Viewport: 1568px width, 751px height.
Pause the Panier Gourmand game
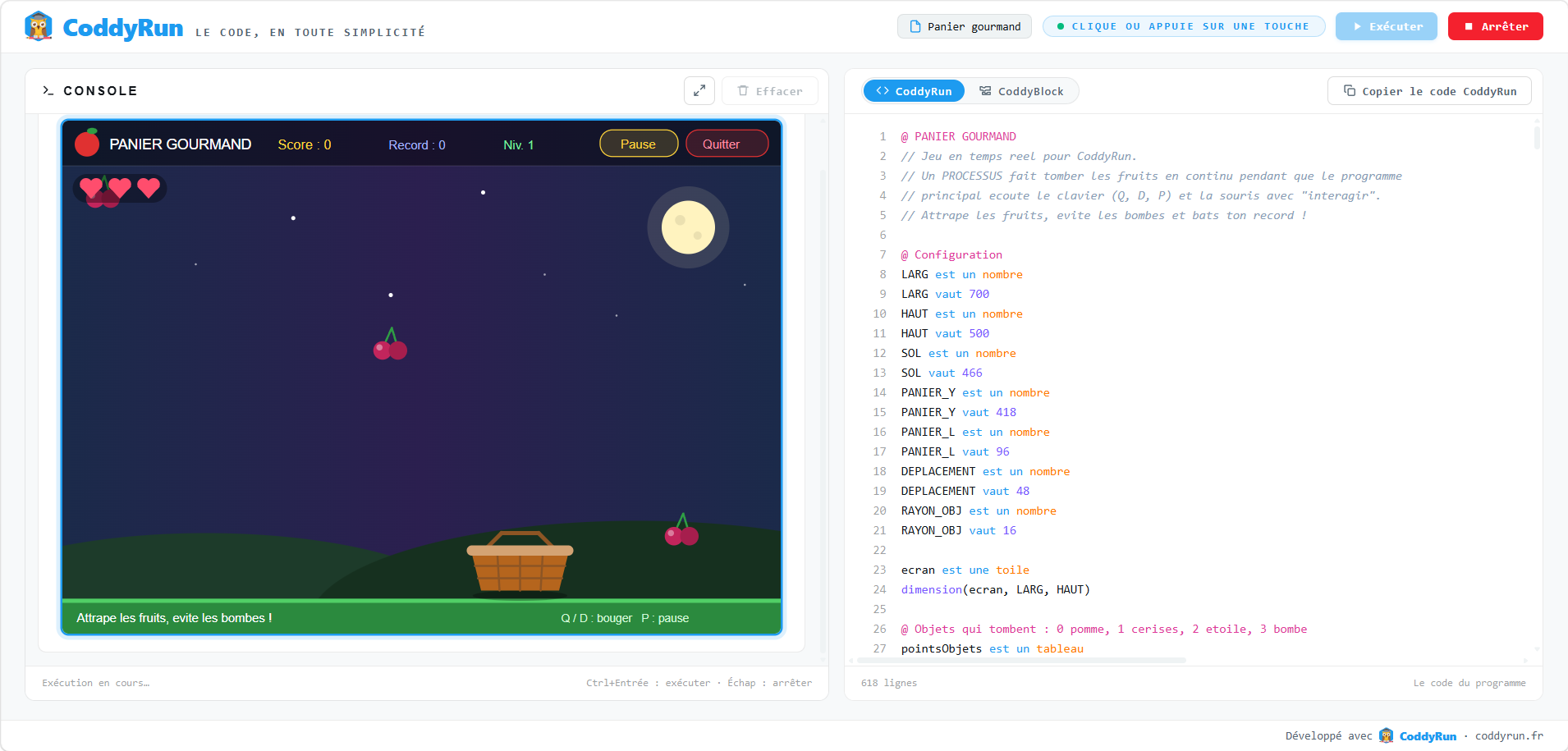click(x=639, y=144)
